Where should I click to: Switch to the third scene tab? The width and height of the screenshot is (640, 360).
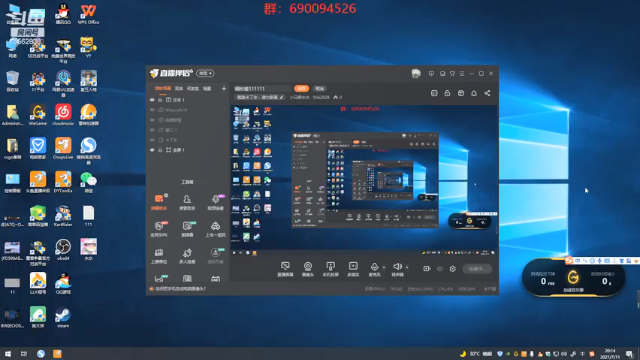click(x=193, y=89)
